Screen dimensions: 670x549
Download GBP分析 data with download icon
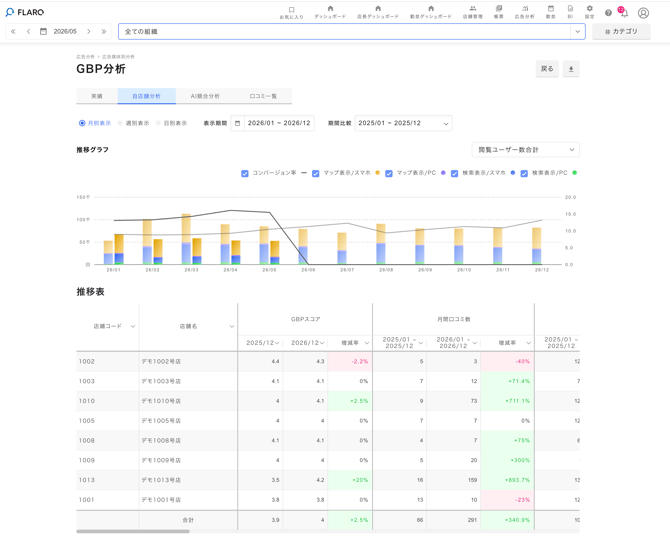click(x=571, y=69)
